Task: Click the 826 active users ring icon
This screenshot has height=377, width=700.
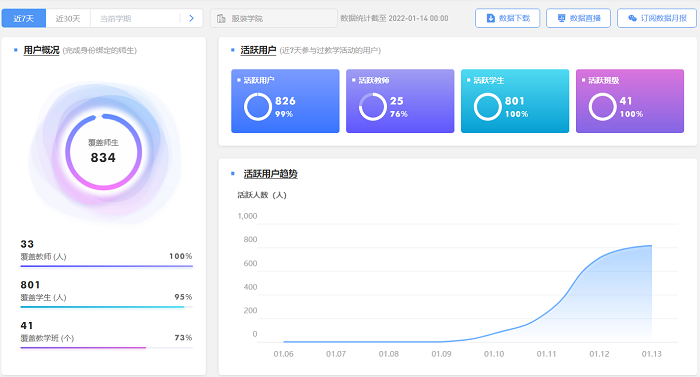Action: click(258, 107)
